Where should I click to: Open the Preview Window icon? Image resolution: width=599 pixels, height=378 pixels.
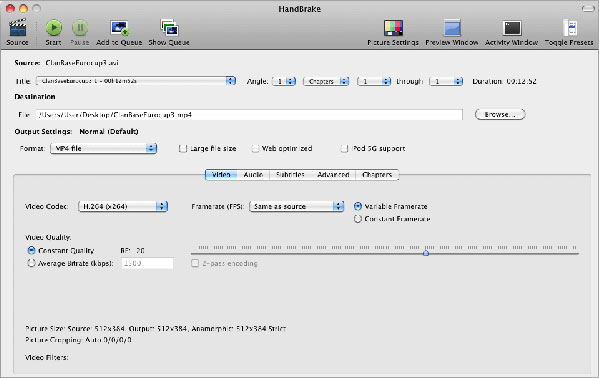[x=452, y=28]
